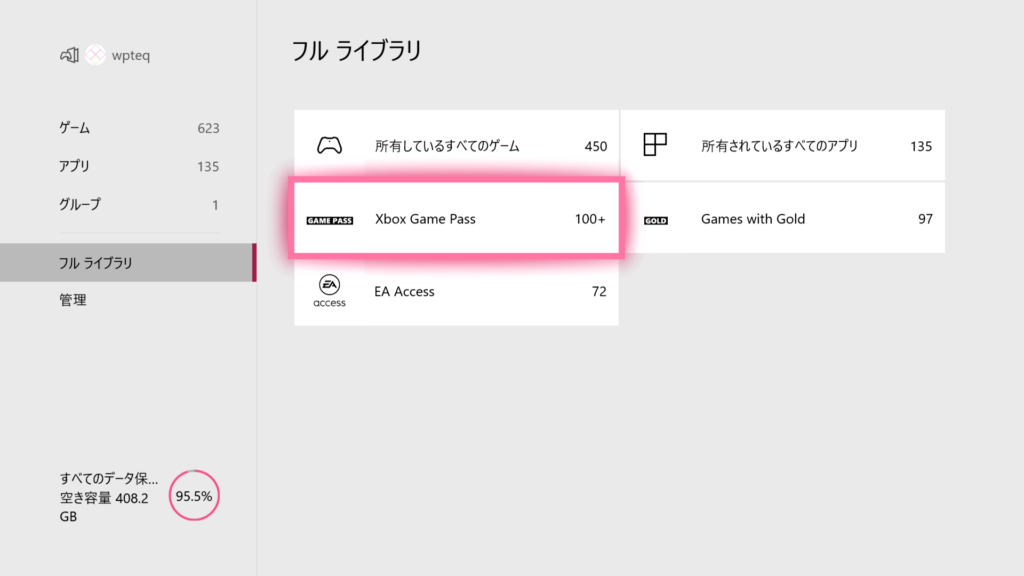Click the 95.5% storage usage ring
Viewport: 1024px width, 576px height.
[194, 496]
